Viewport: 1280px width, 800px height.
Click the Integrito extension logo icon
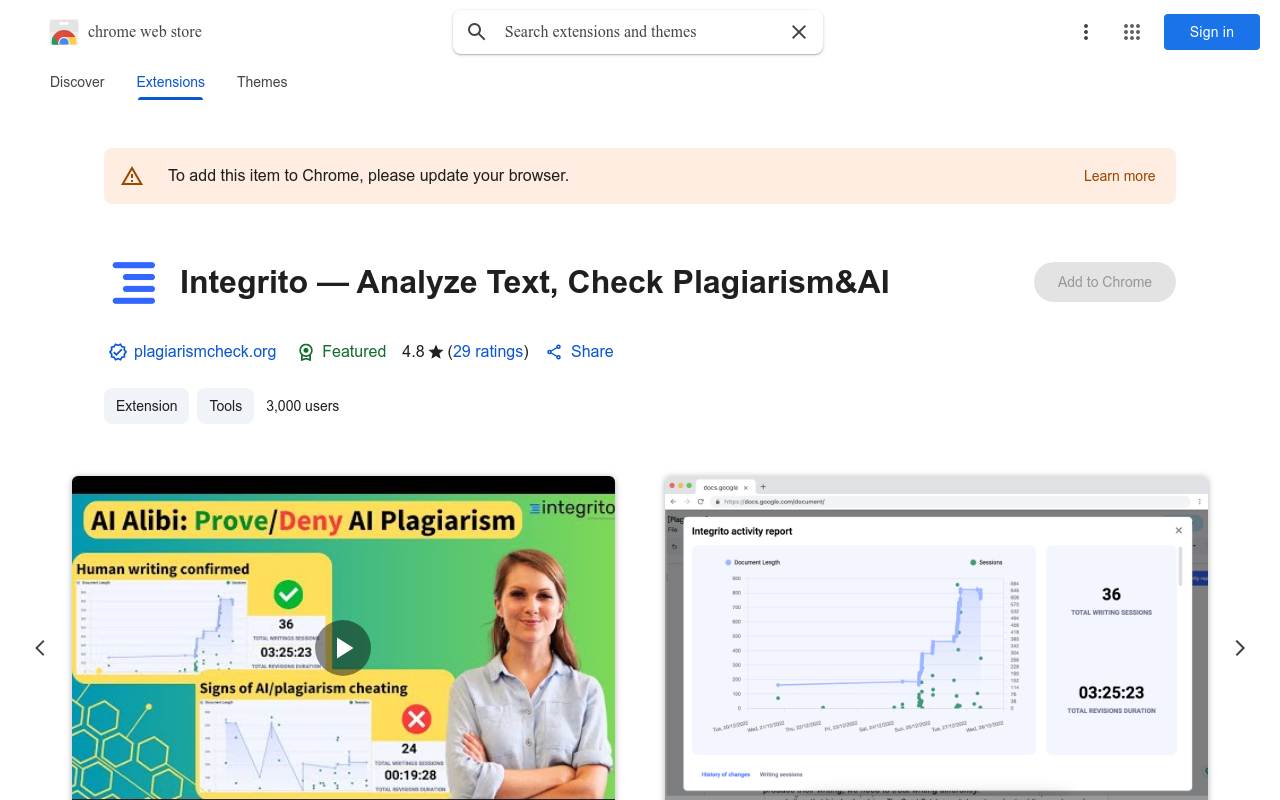(x=134, y=282)
